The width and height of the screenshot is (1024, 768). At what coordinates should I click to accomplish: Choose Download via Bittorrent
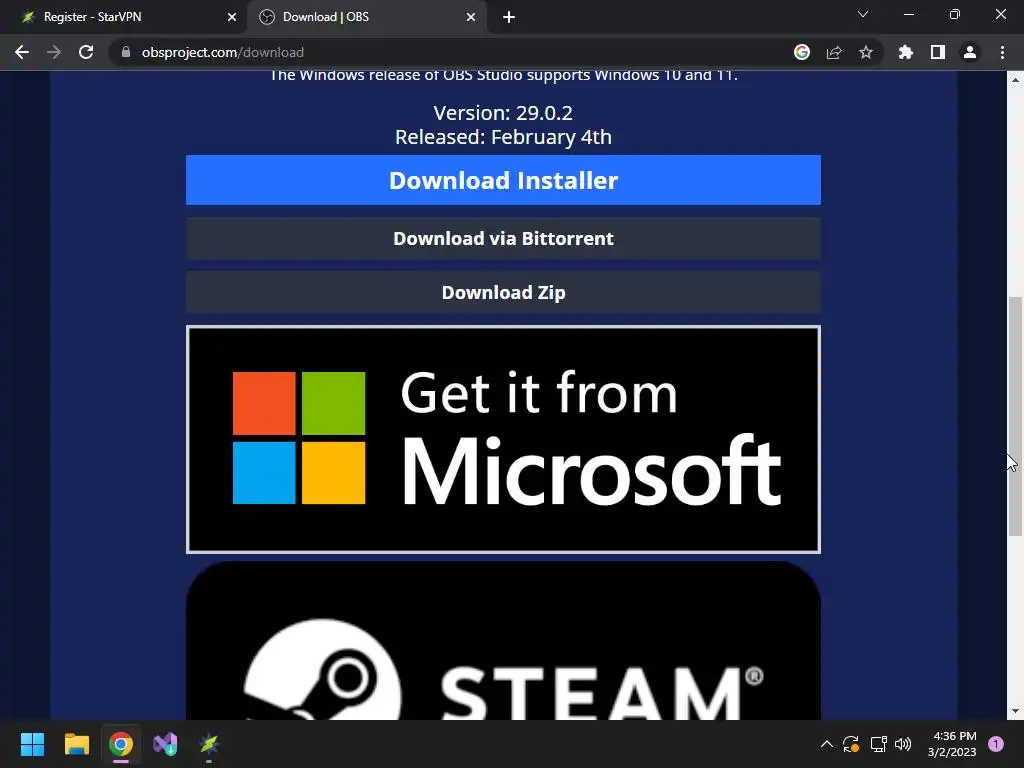(503, 238)
